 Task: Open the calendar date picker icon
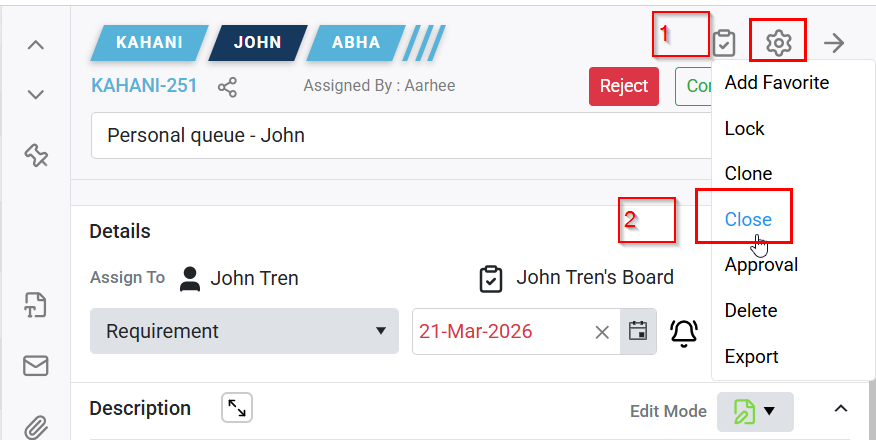(x=637, y=331)
